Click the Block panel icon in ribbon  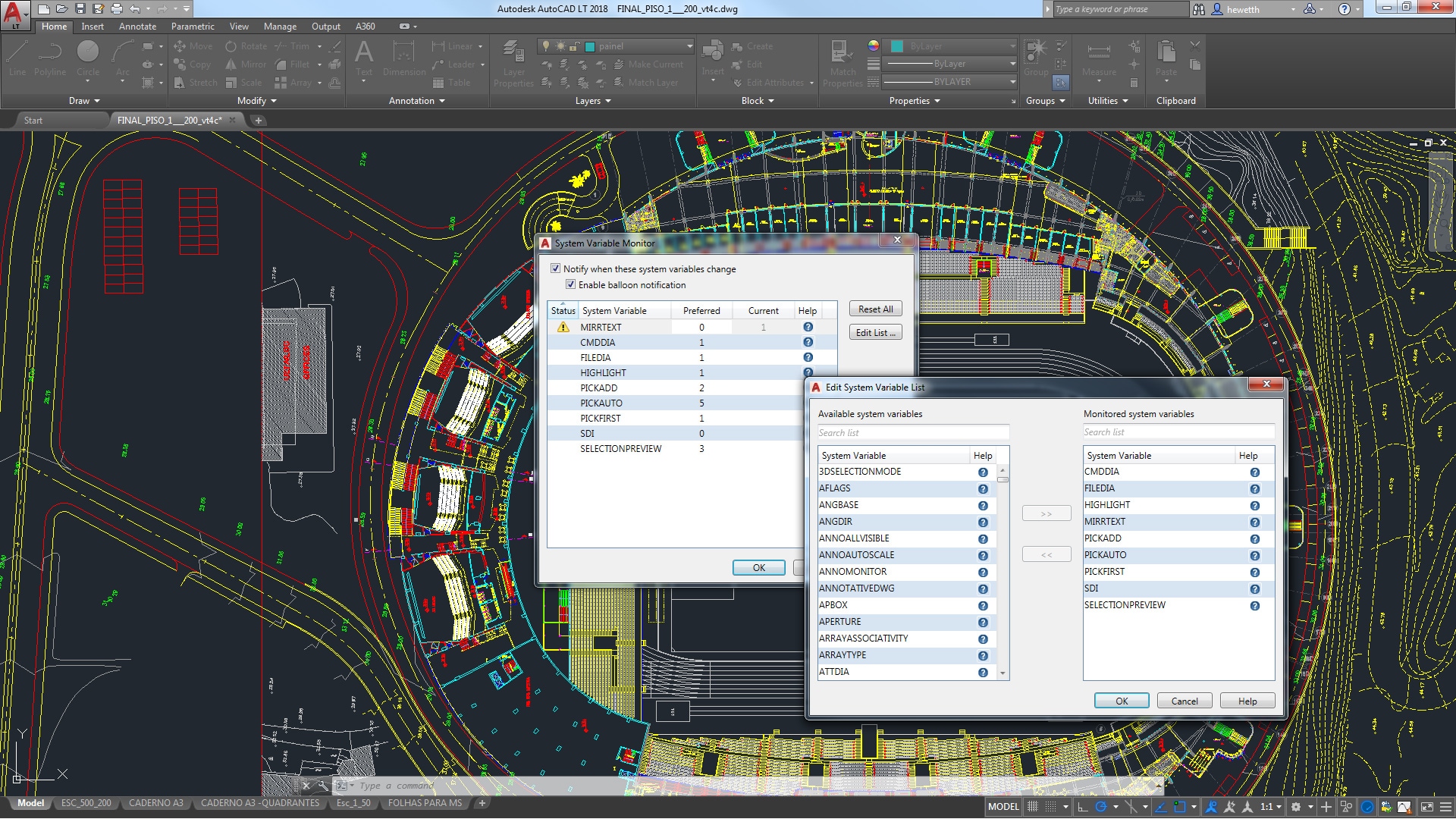pos(756,100)
